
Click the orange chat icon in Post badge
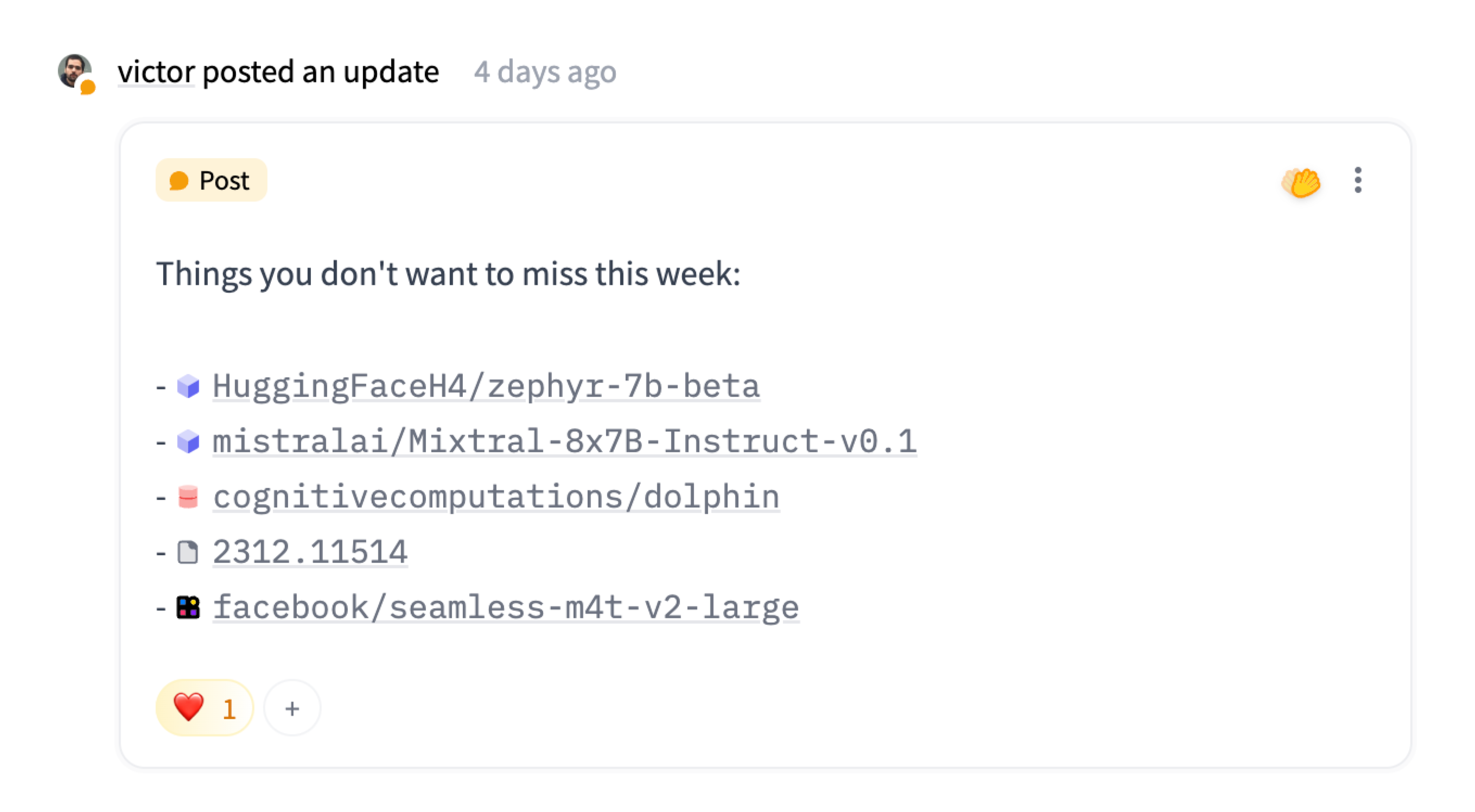click(x=179, y=181)
